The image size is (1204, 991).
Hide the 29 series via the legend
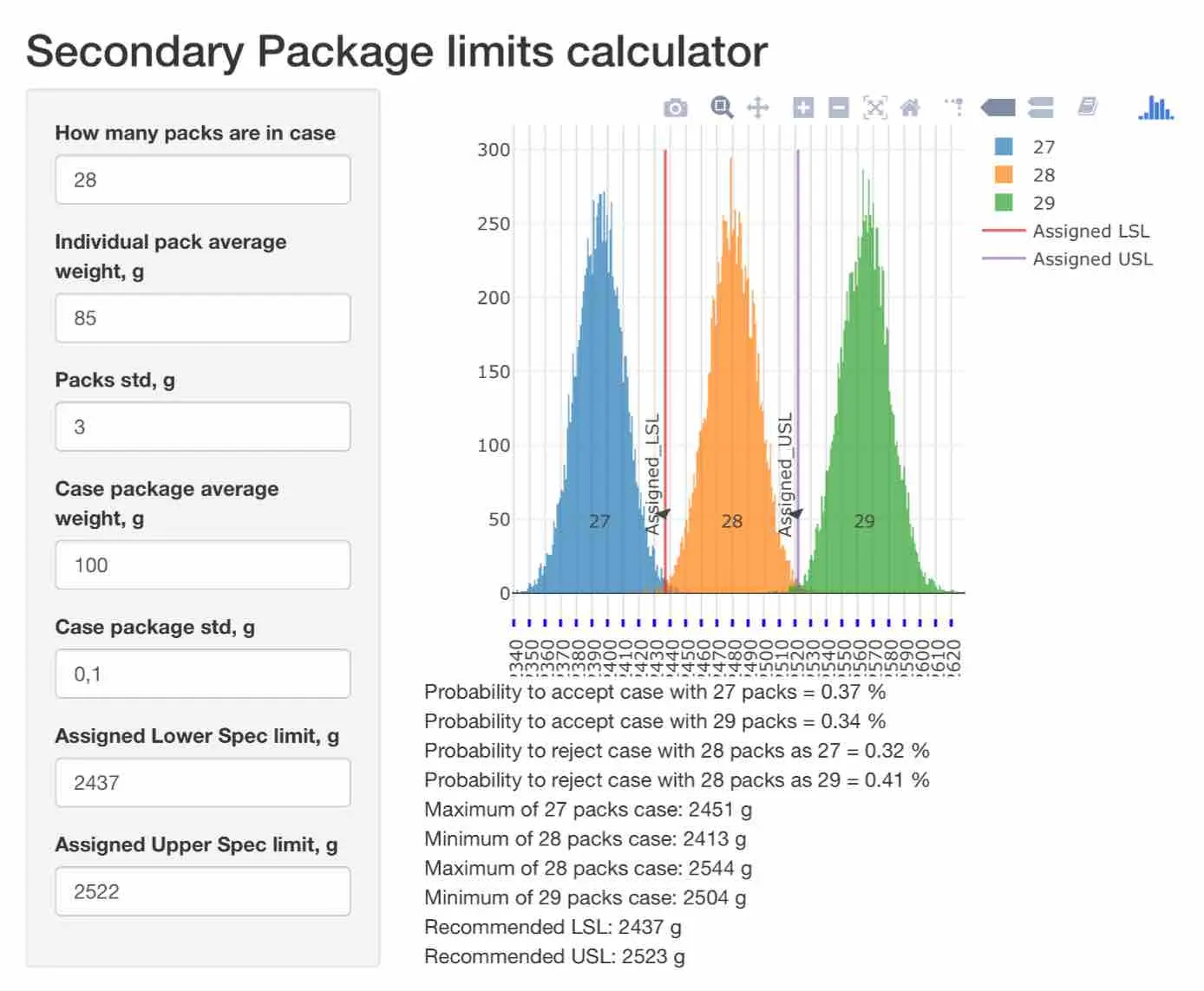coord(1024,202)
